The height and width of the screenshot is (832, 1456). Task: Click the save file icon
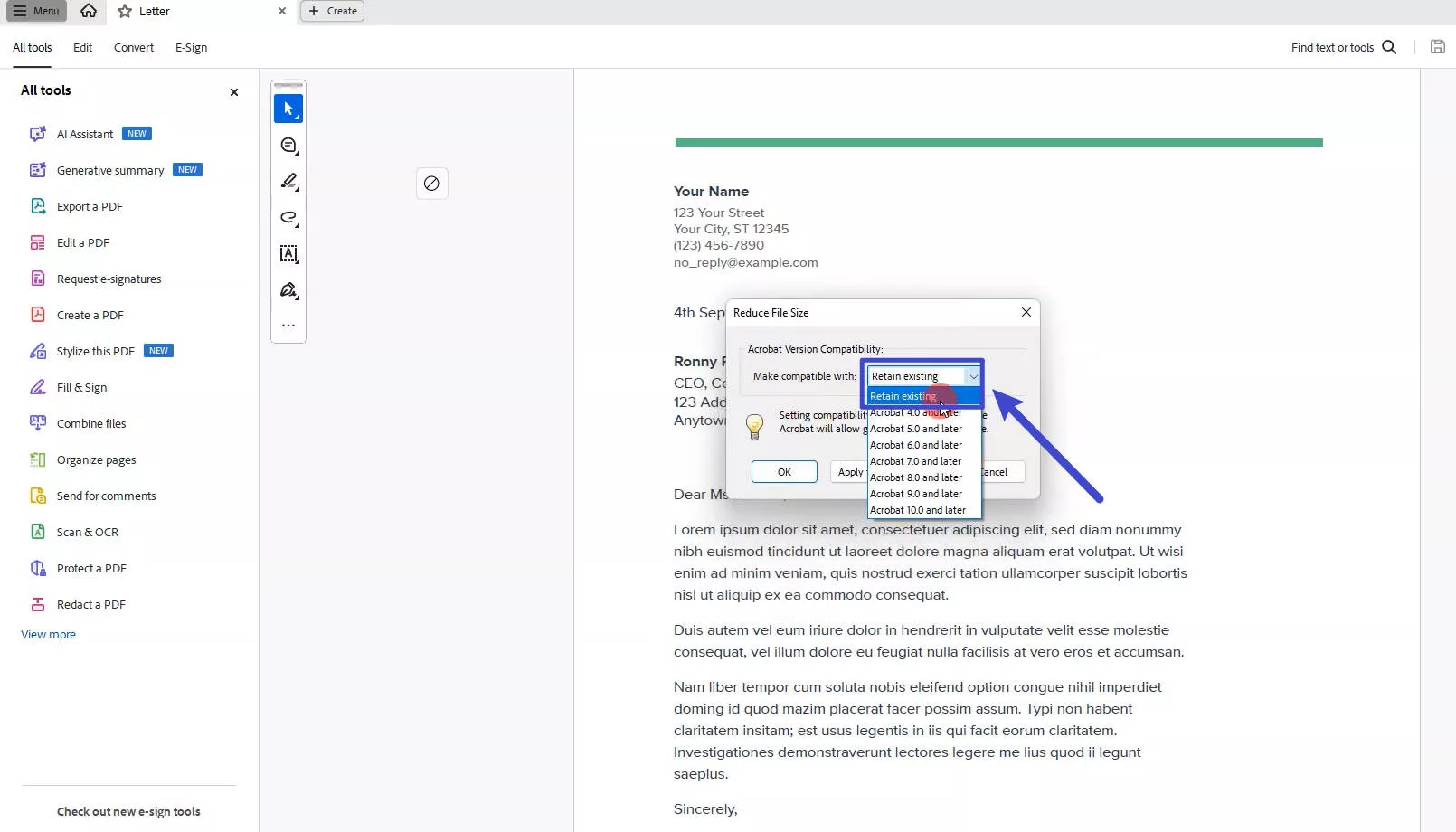[1436, 46]
